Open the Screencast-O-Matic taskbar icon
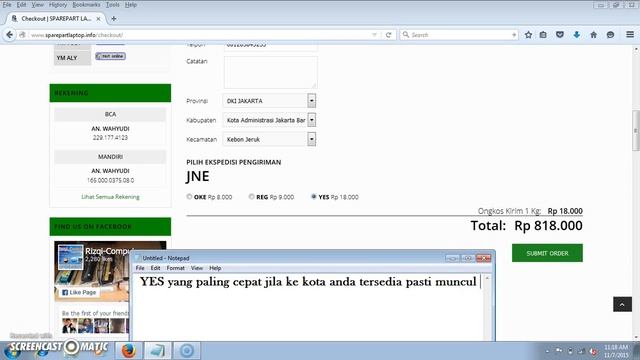Viewport: 640px width, 360px height. (x=187, y=351)
